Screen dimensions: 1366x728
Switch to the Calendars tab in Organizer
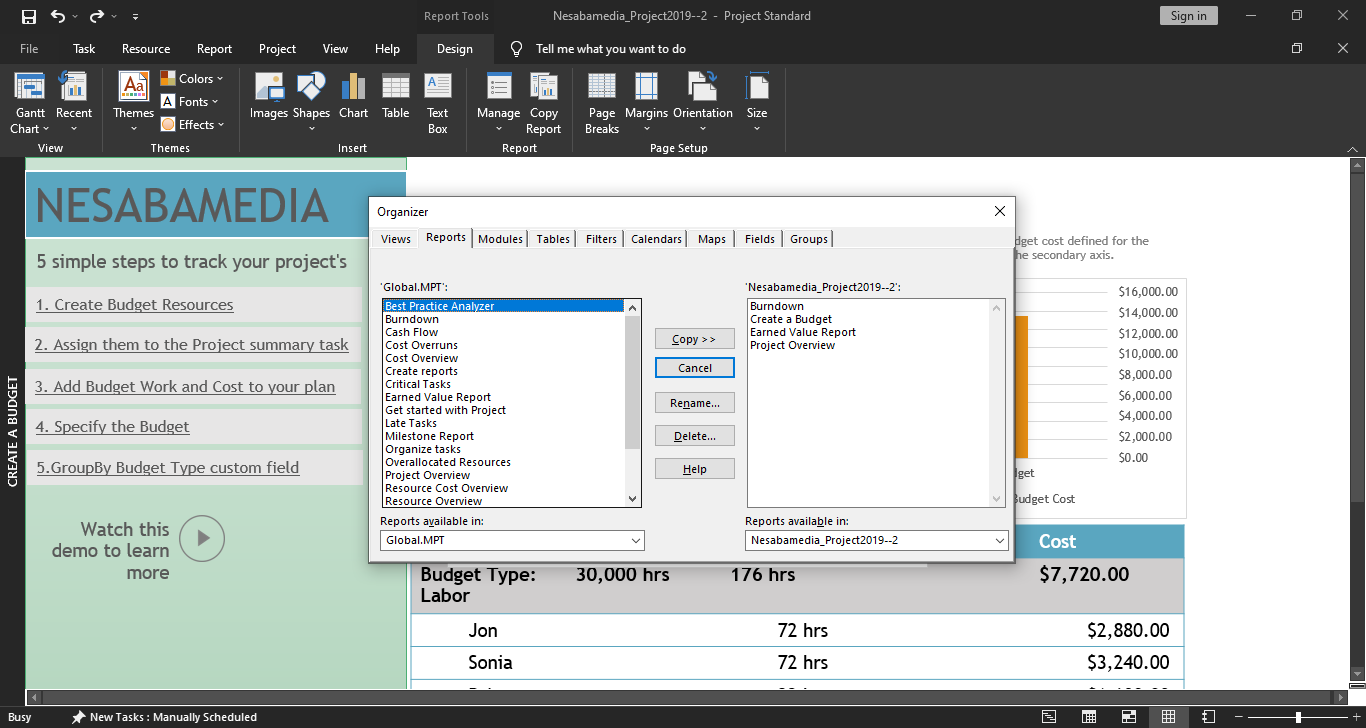click(656, 239)
